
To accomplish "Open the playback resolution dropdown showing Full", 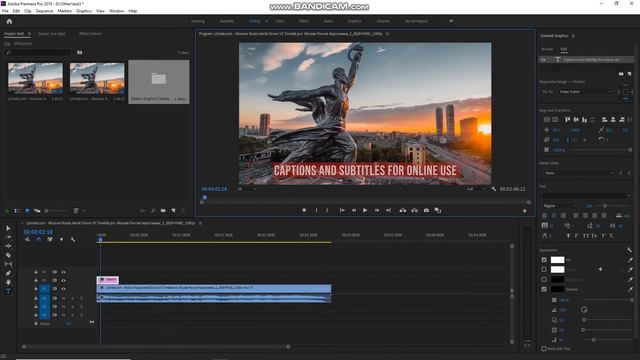I will (x=476, y=189).
